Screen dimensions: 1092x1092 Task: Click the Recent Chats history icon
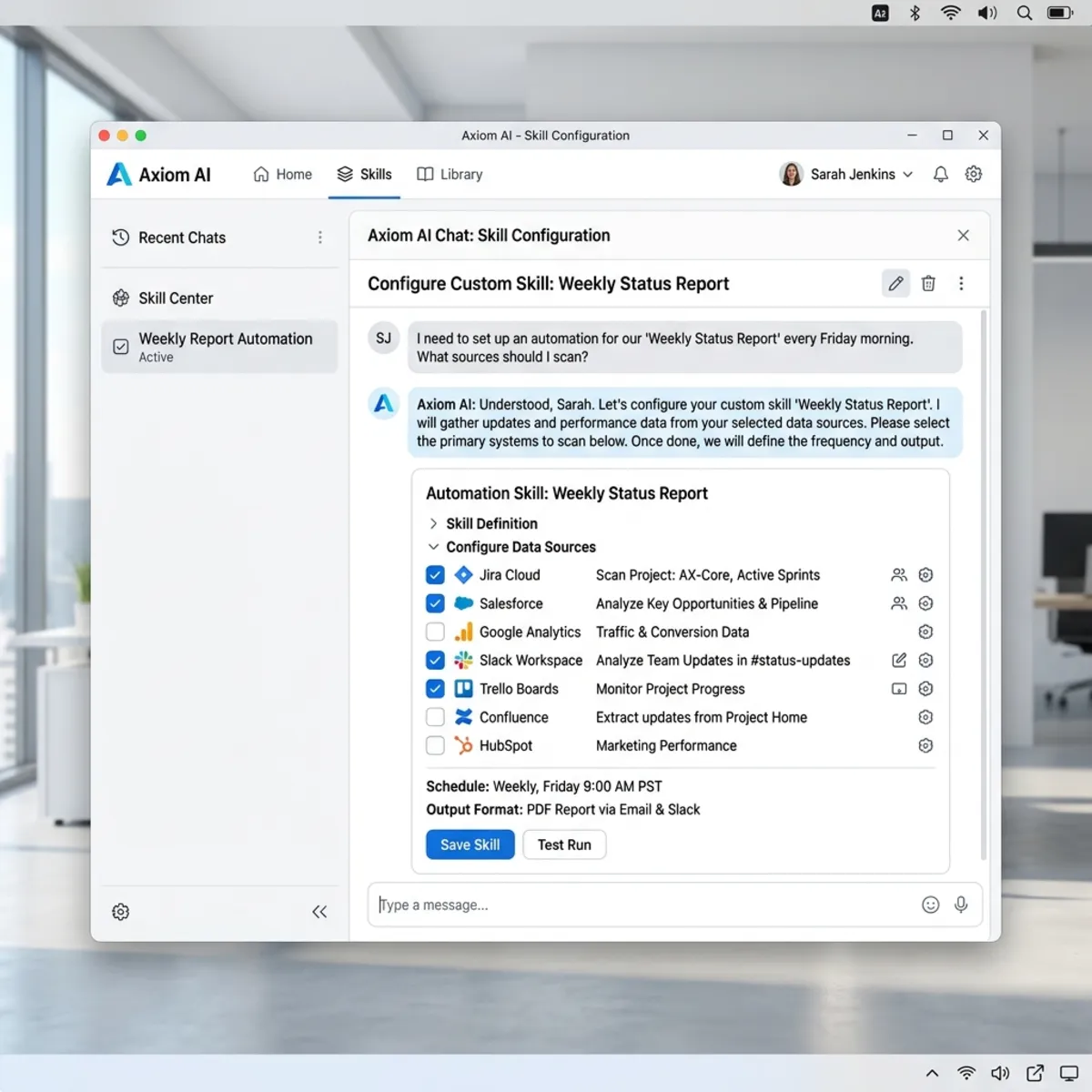point(120,238)
